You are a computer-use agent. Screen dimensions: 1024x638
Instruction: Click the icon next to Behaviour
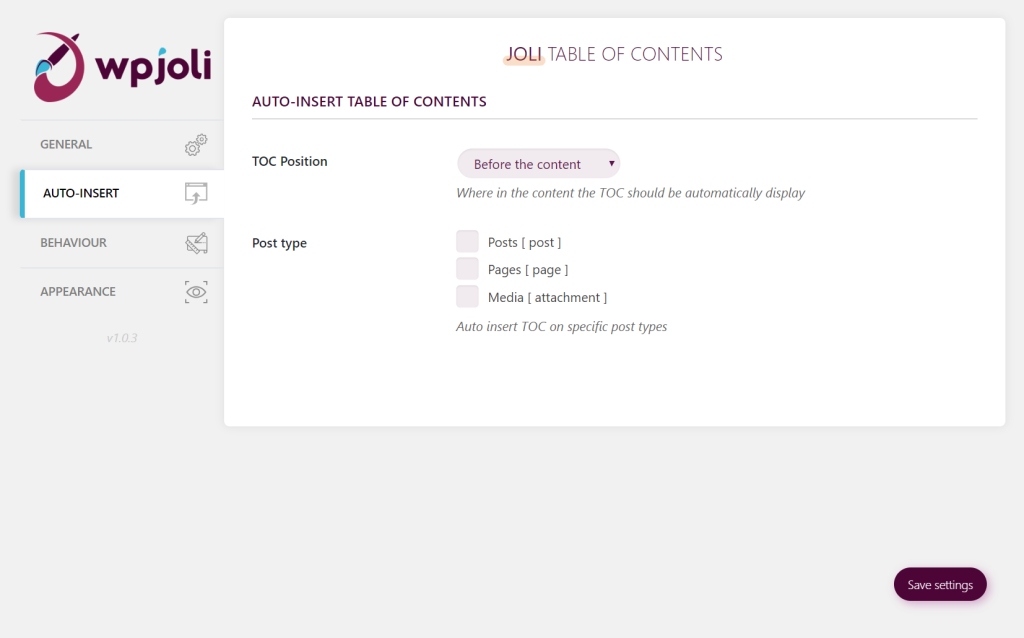coord(196,243)
